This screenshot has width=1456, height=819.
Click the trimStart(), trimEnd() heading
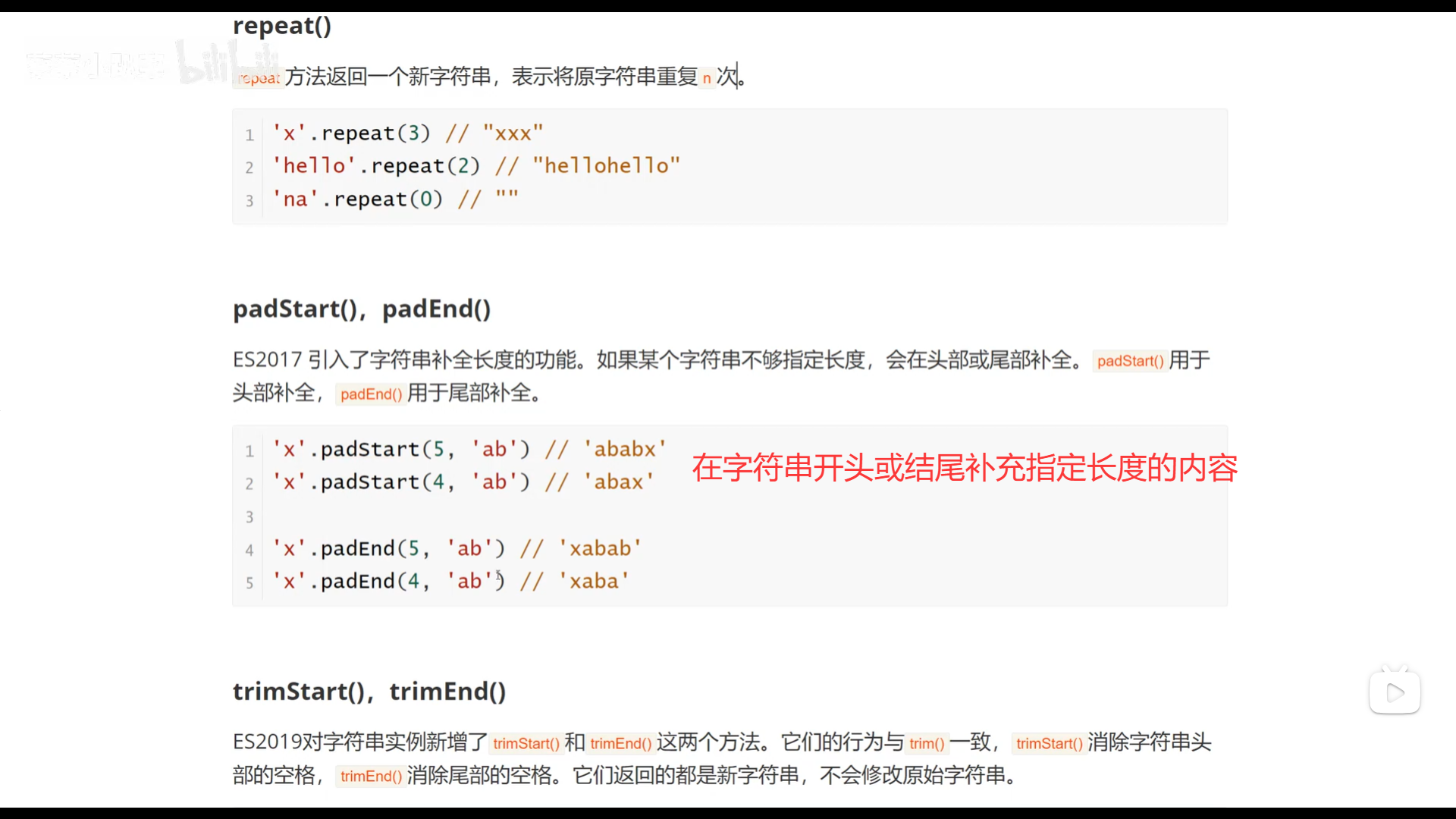pyautogui.click(x=369, y=691)
